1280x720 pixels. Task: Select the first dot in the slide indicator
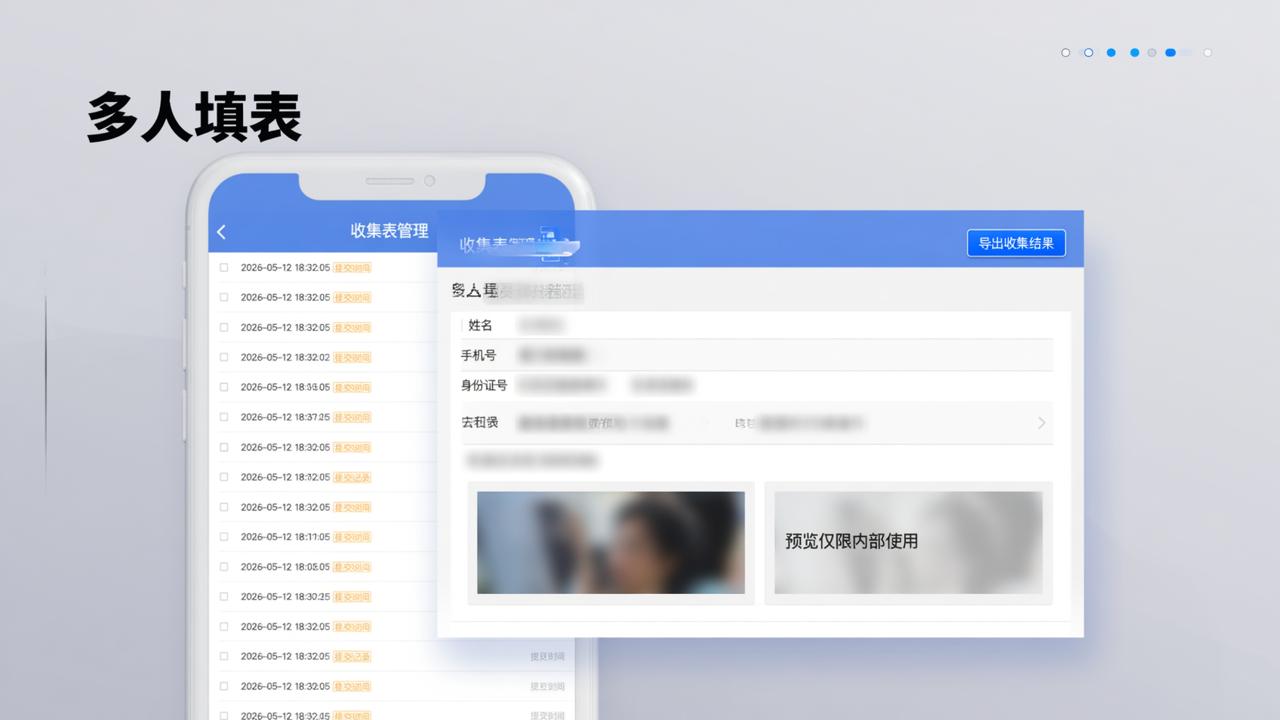(x=1065, y=53)
